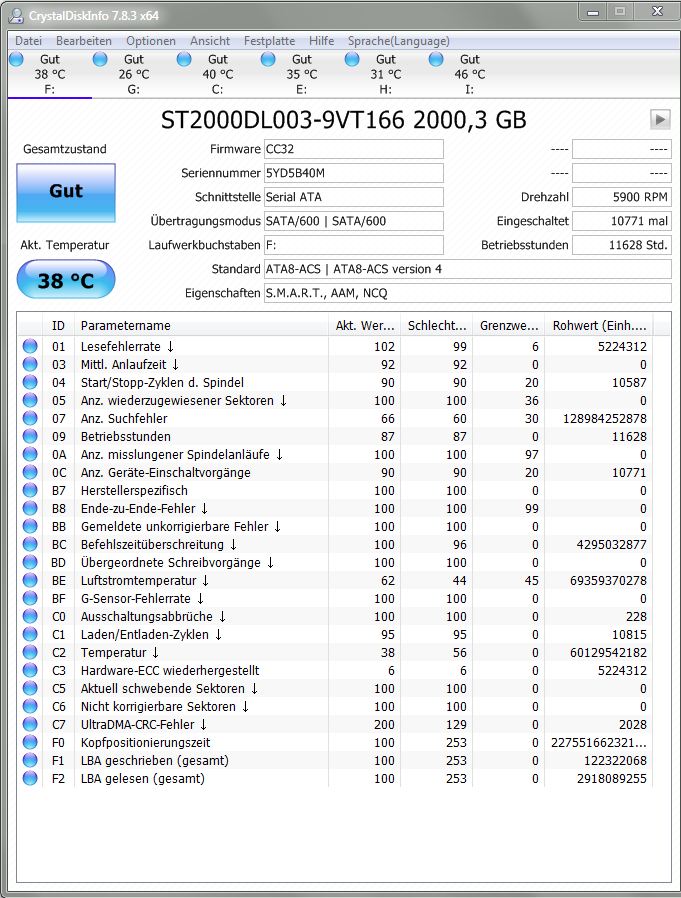The width and height of the screenshot is (681, 898).
Task: Click the Drehzahl value 5900 RPM
Action: [x=621, y=197]
